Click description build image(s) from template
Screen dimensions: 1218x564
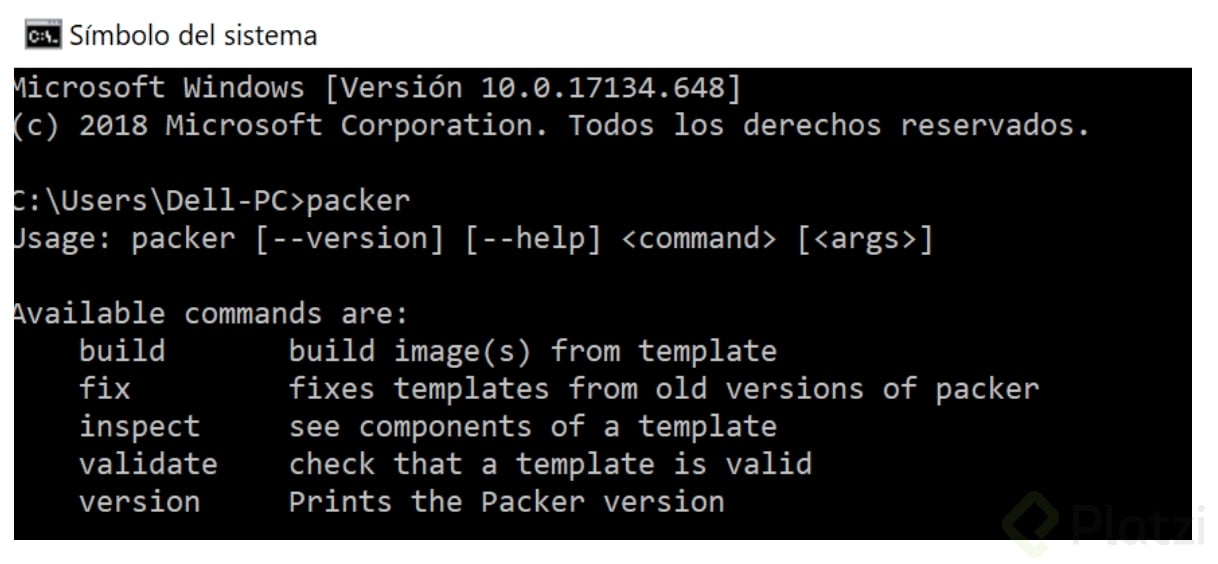click(533, 352)
